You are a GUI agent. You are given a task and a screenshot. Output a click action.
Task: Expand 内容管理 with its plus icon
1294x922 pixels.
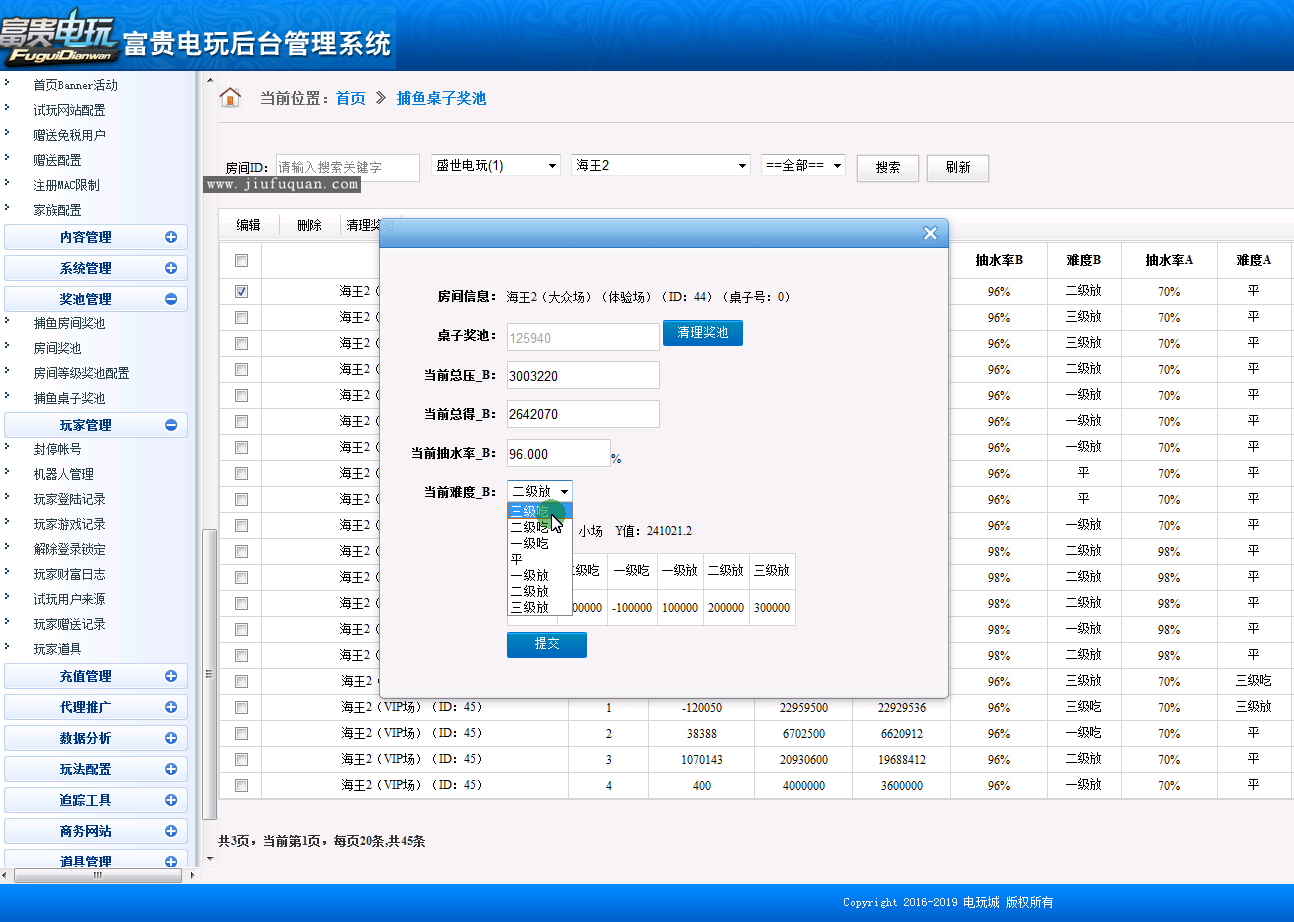tap(171, 237)
